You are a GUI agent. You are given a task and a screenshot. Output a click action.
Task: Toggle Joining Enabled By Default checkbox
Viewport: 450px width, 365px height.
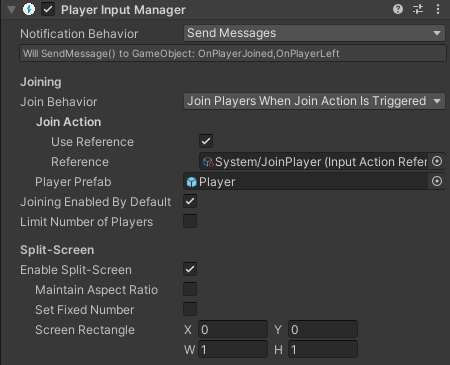click(190, 201)
